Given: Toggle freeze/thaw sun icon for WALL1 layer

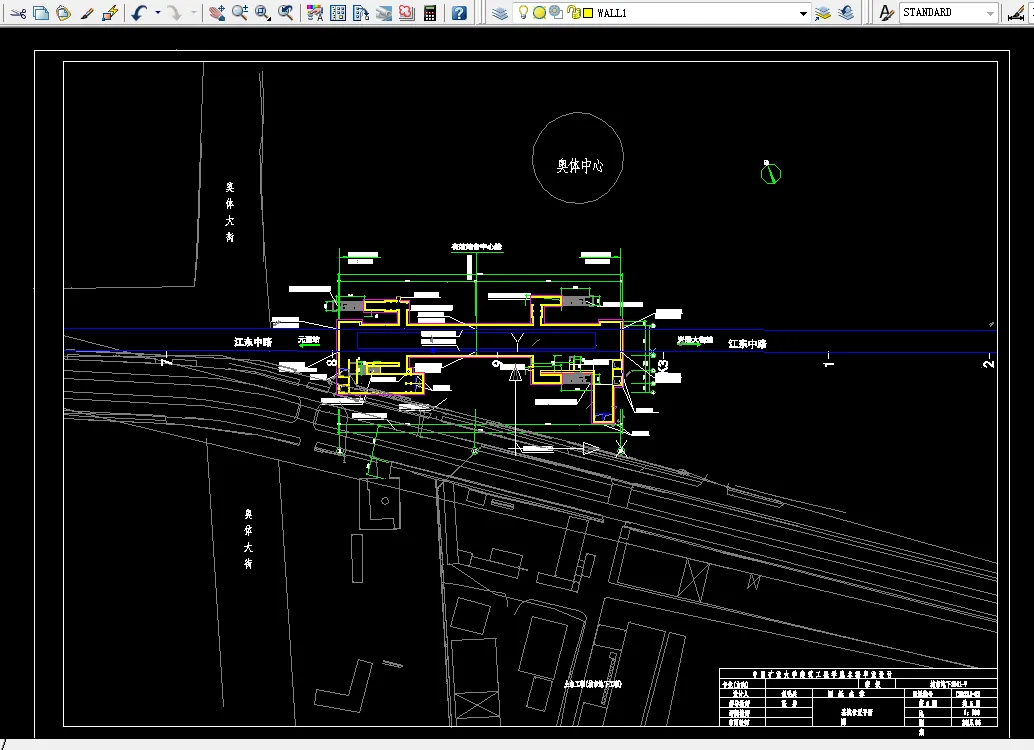Looking at the screenshot, I should [x=539, y=13].
